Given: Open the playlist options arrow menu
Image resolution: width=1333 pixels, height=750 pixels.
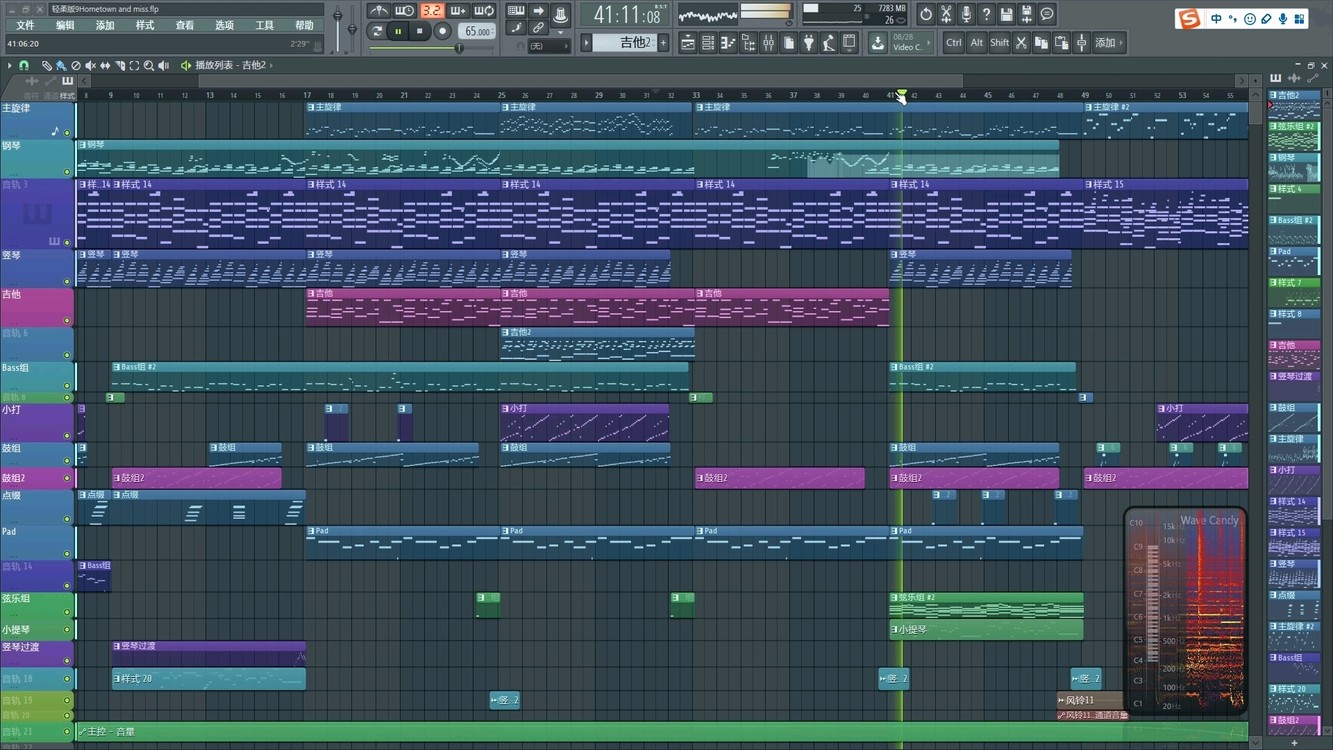Looking at the screenshot, I should pos(10,66).
